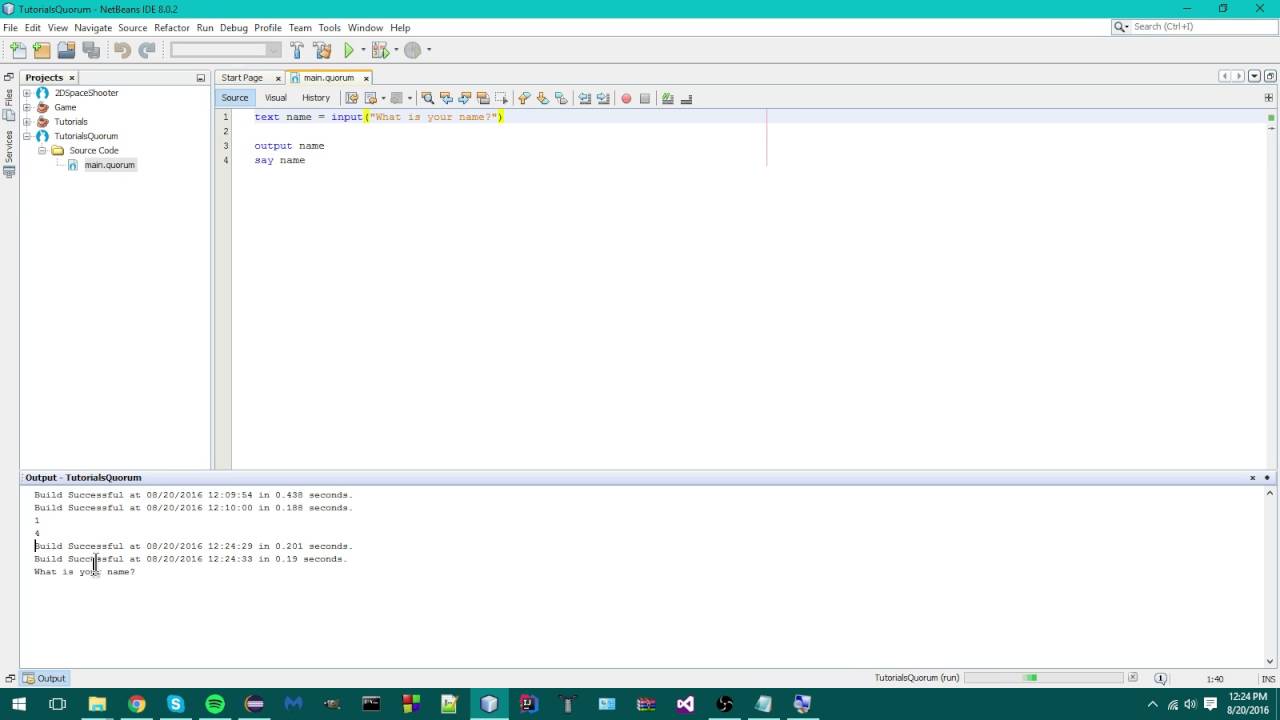Screen dimensions: 1280x720
Task: Click the Toggle Bookmark icon
Action: (561, 98)
